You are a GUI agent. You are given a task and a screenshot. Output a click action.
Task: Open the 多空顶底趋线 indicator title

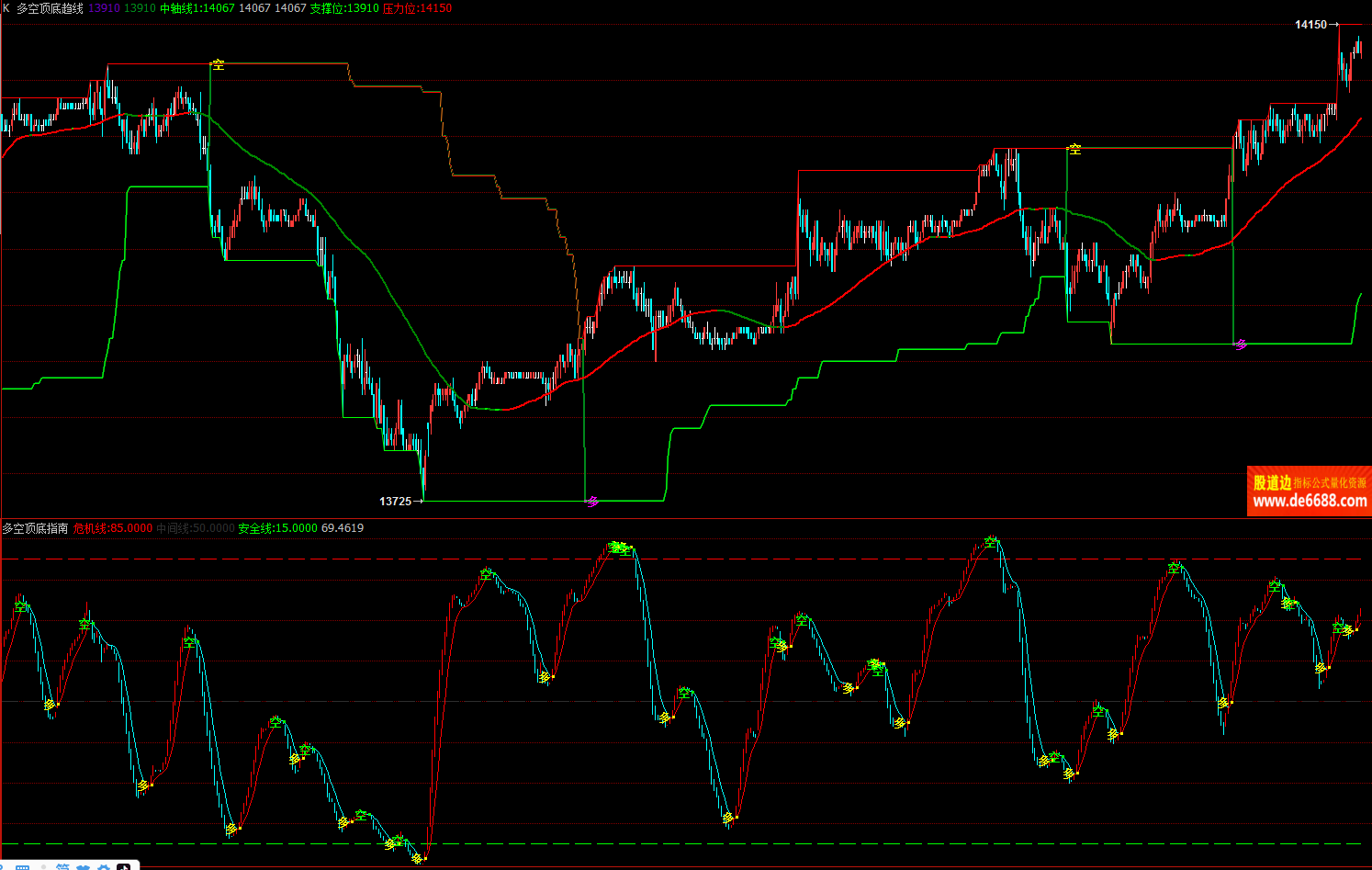tap(50, 8)
